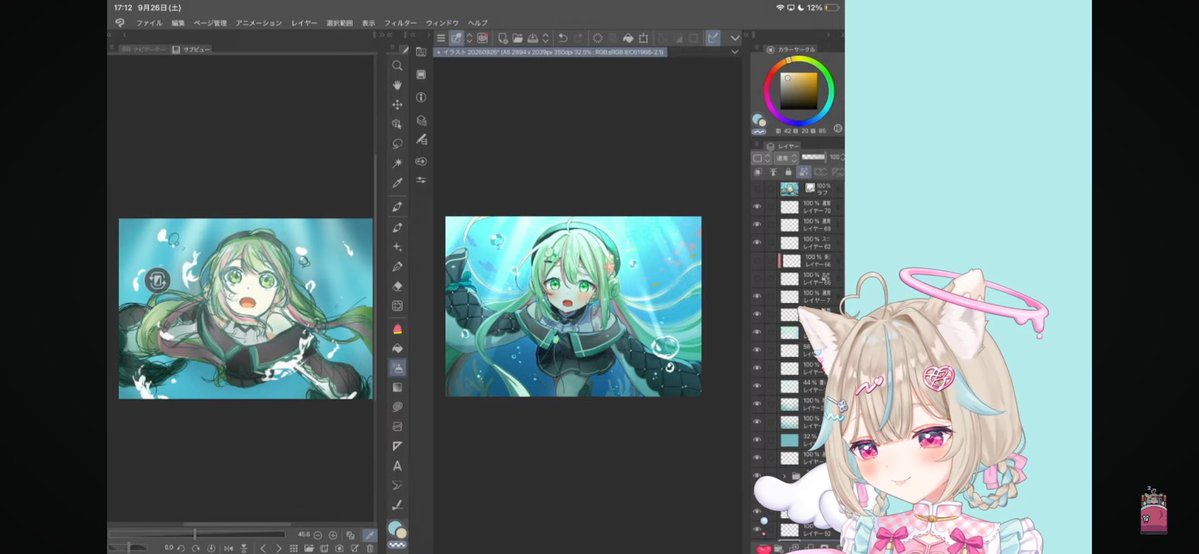1199x554 pixels.
Task: Click the Save icon in command bar
Action: [x=532, y=37]
